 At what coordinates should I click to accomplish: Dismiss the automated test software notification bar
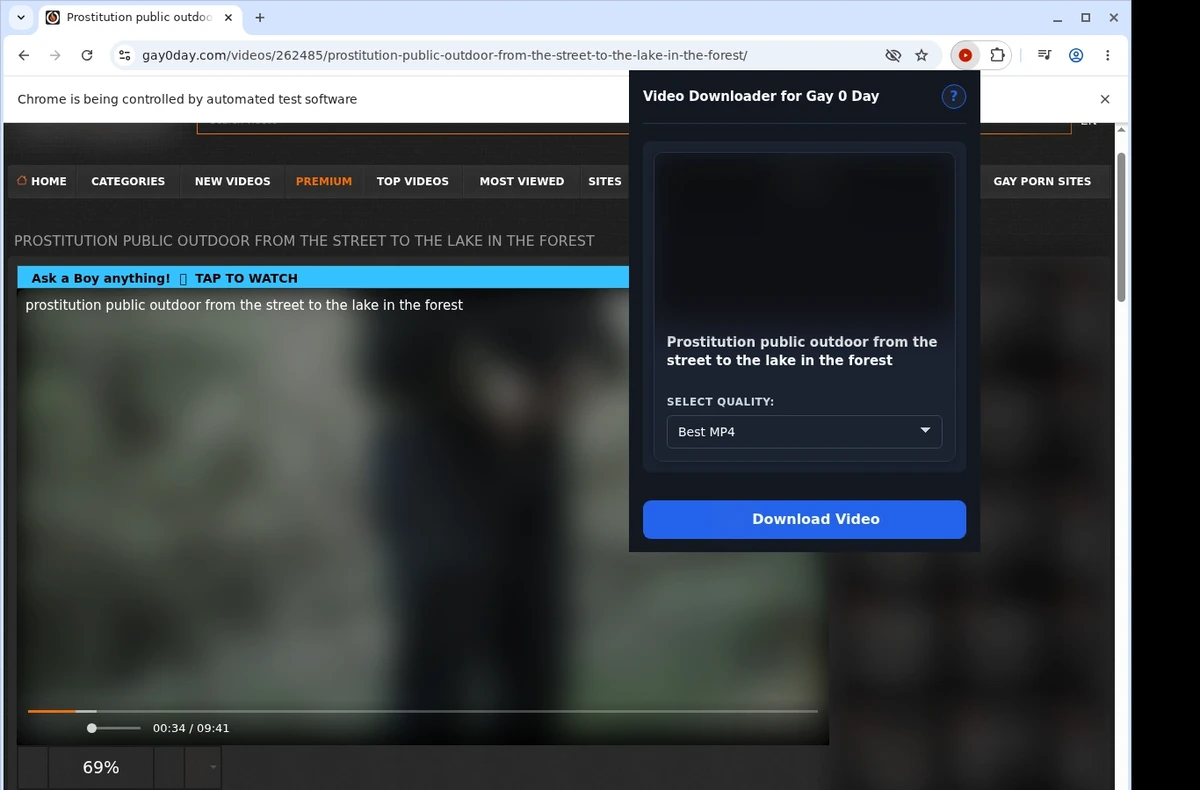[x=1105, y=99]
